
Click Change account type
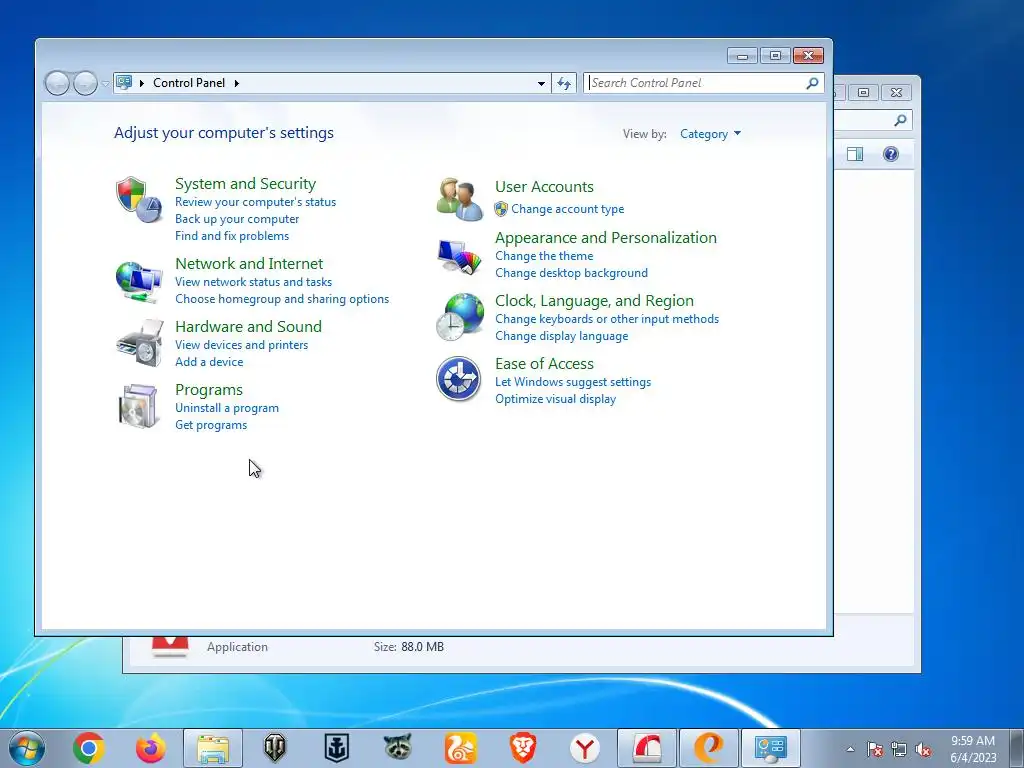pyautogui.click(x=568, y=209)
